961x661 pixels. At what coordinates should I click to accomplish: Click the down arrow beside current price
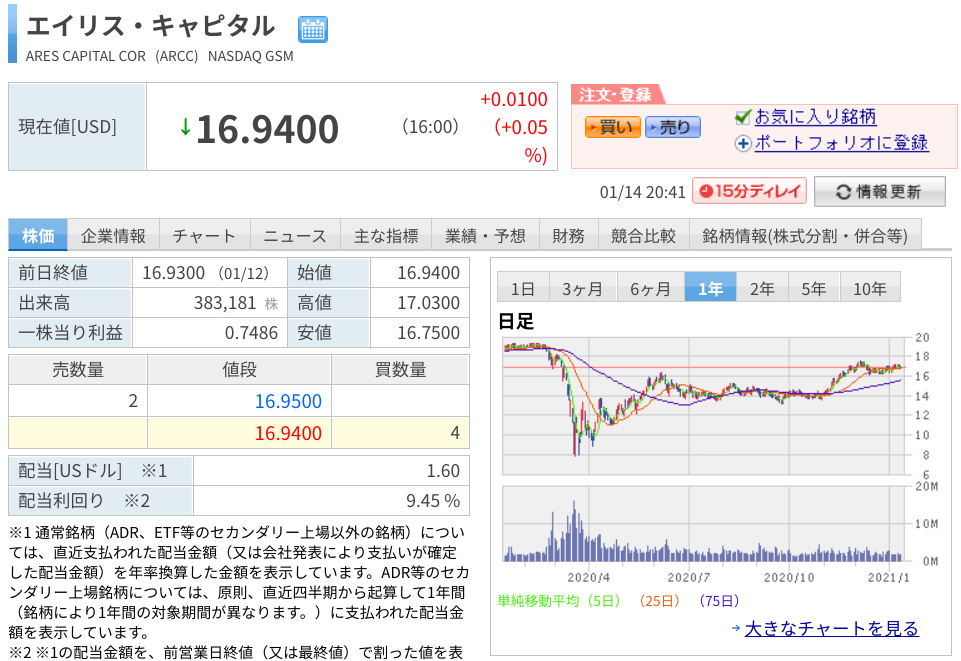click(185, 127)
